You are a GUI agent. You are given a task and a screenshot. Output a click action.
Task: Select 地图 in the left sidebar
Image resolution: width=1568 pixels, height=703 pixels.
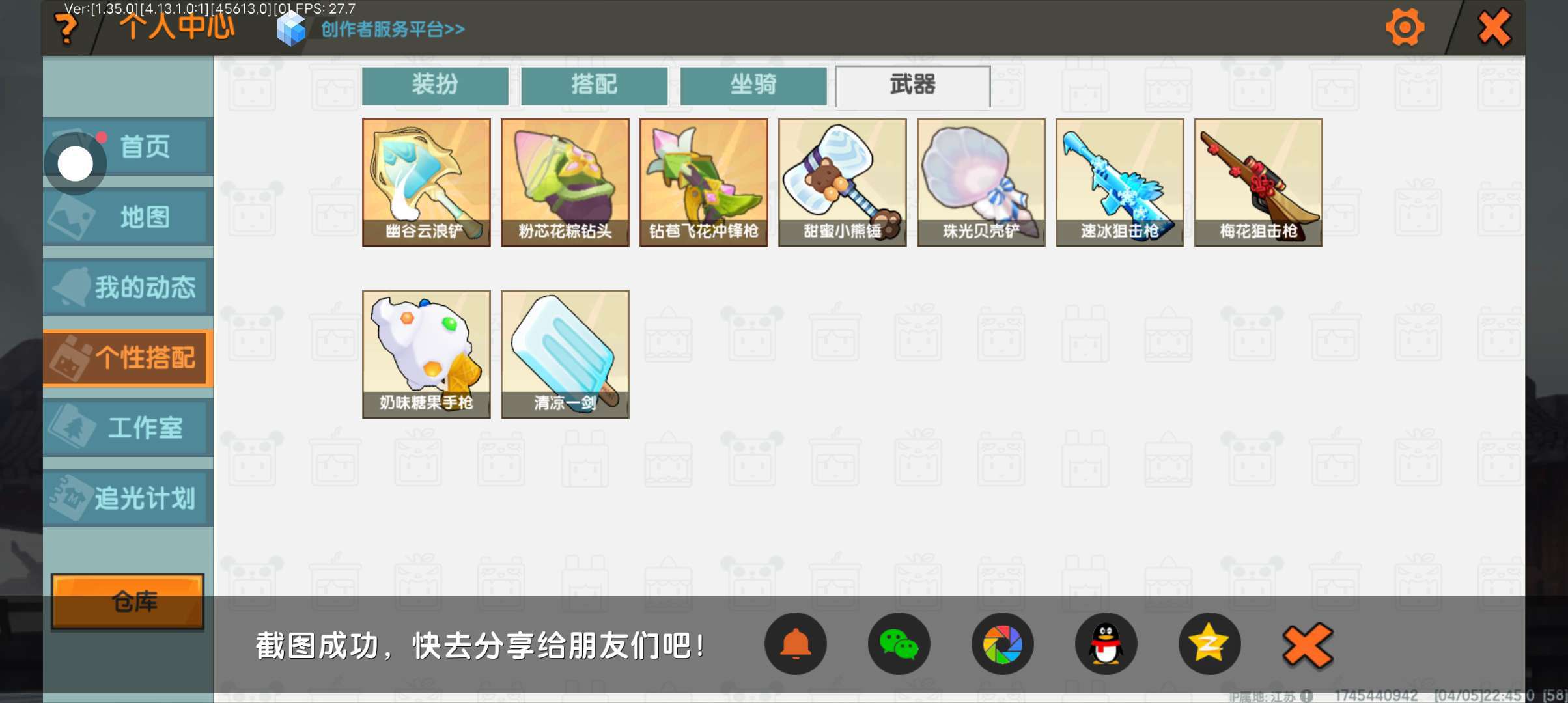(128, 217)
